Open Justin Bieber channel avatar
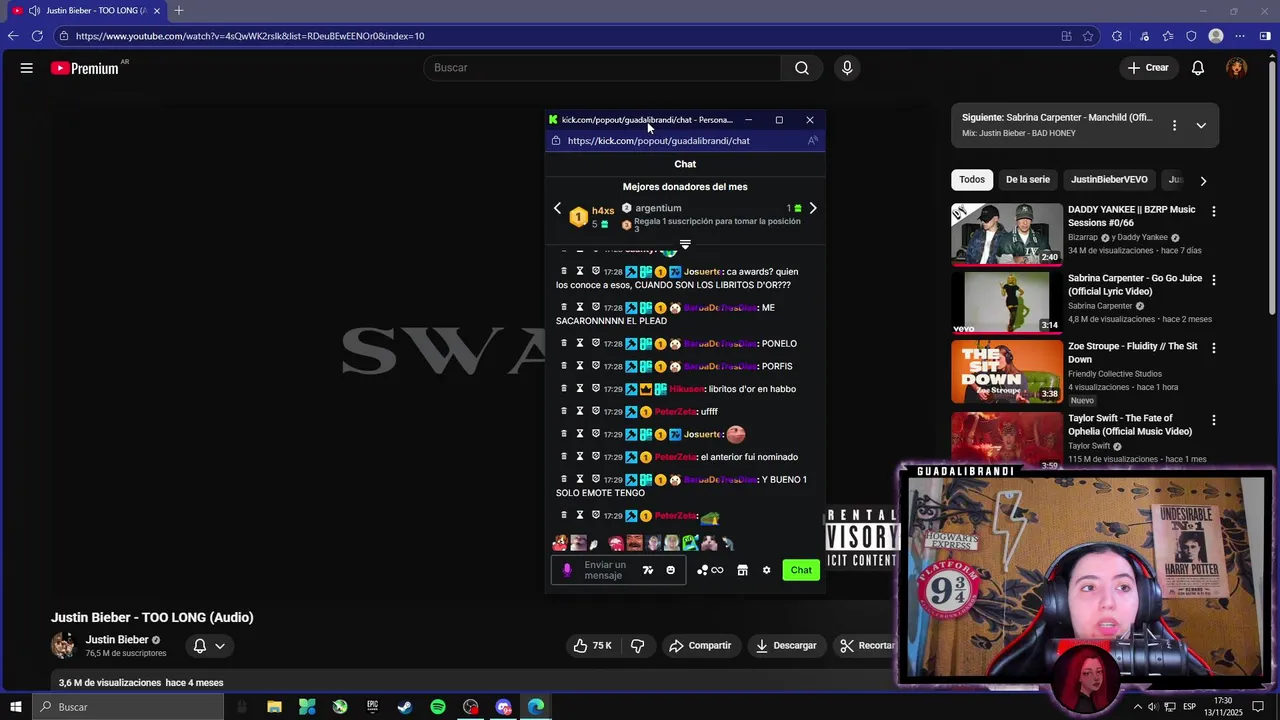The height and width of the screenshot is (720, 1280). (x=63, y=646)
